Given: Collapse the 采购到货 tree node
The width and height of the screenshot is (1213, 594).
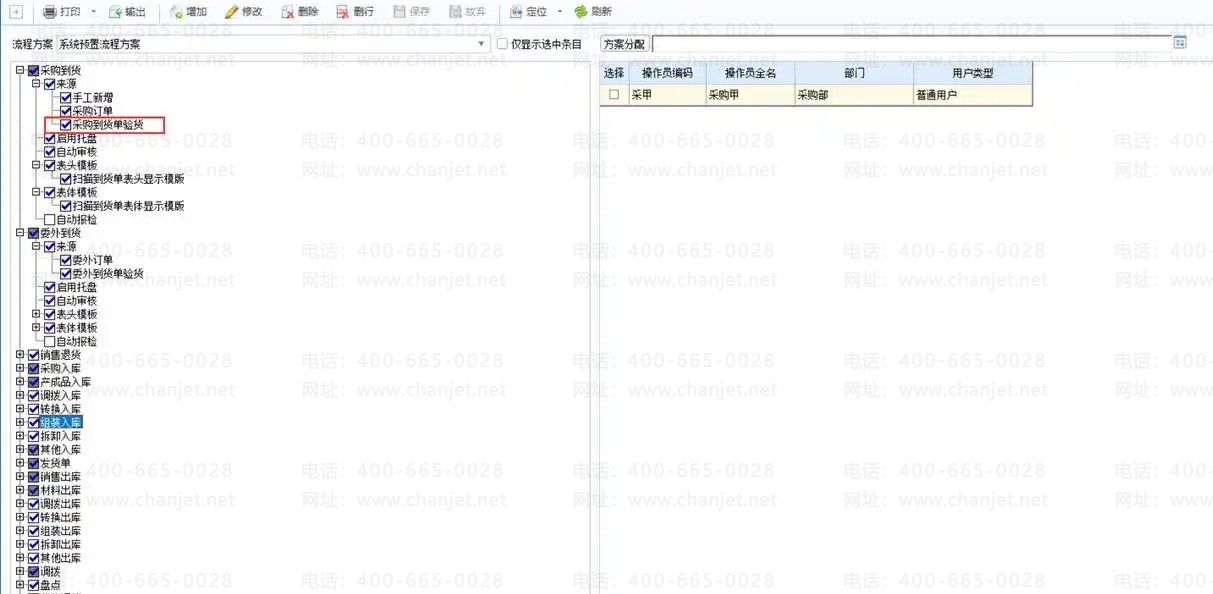Looking at the screenshot, I should [x=20, y=71].
